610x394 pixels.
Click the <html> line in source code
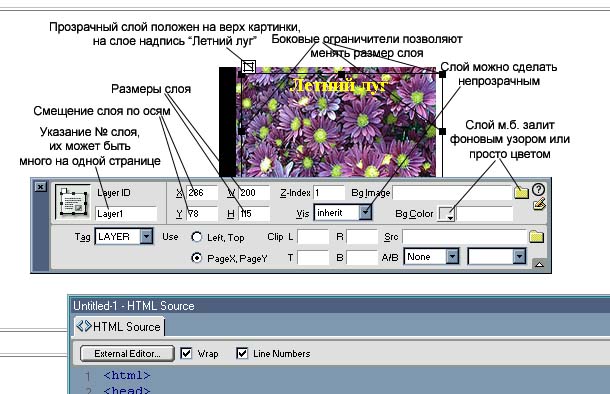coord(127,375)
